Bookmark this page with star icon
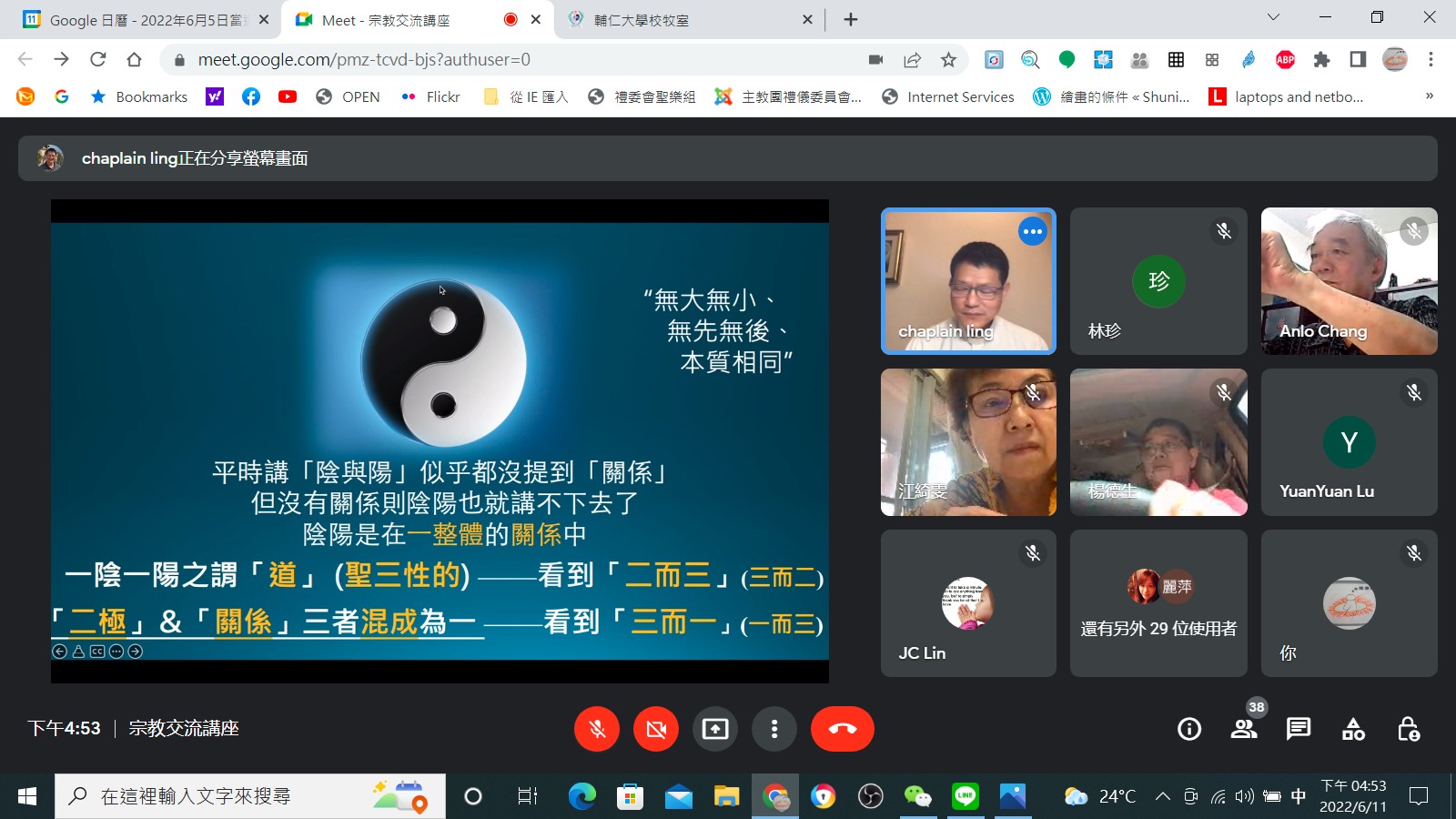 (x=948, y=60)
